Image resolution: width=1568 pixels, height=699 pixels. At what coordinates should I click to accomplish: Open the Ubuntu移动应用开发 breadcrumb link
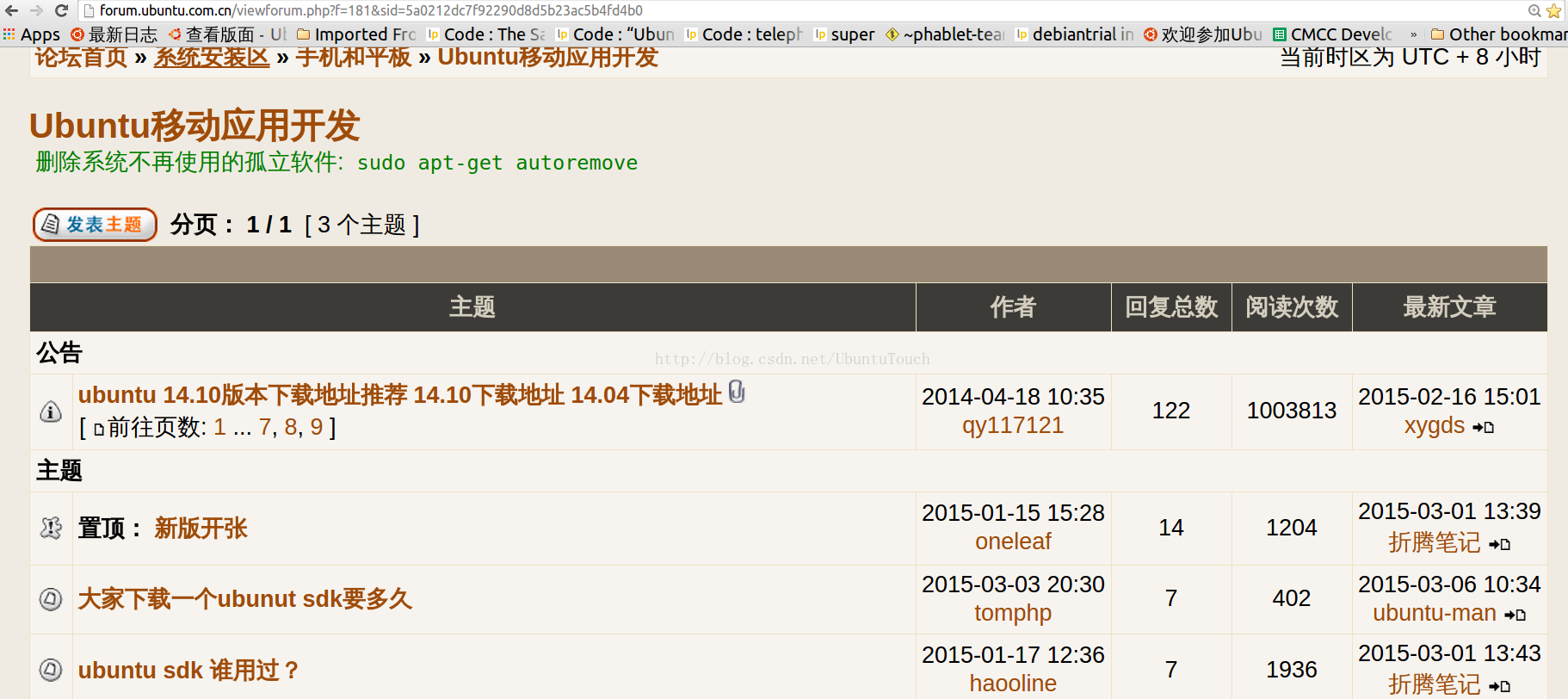pyautogui.click(x=548, y=57)
